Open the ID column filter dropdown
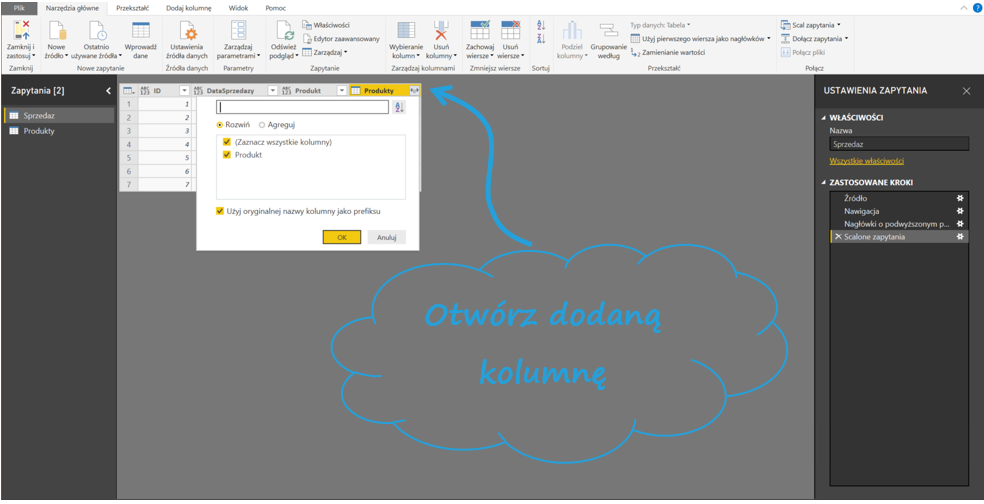The image size is (984, 504). pyautogui.click(x=184, y=91)
